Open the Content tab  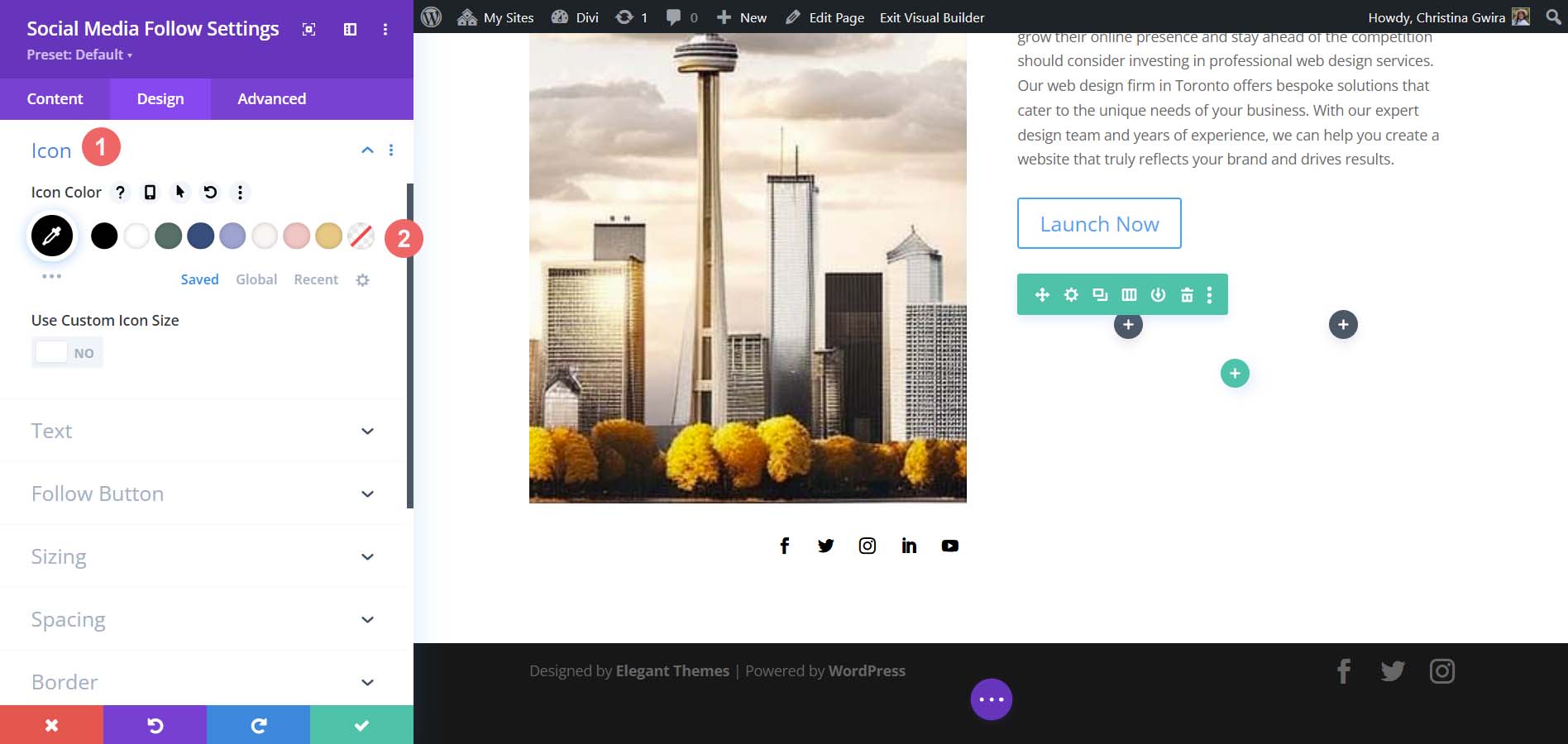tap(55, 98)
